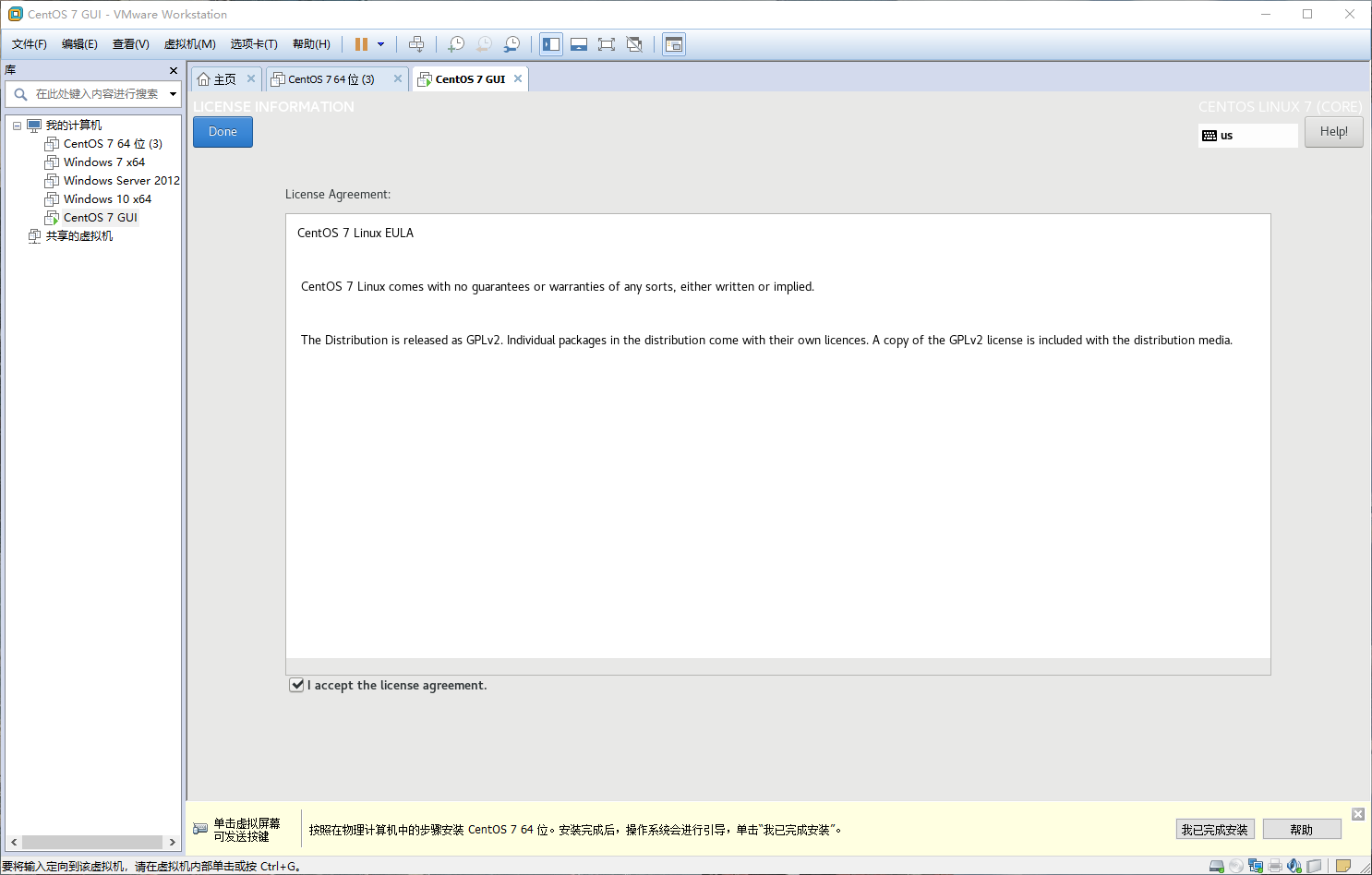Select Windows 7 x64 in library
The width and height of the screenshot is (1372, 875).
tap(104, 162)
